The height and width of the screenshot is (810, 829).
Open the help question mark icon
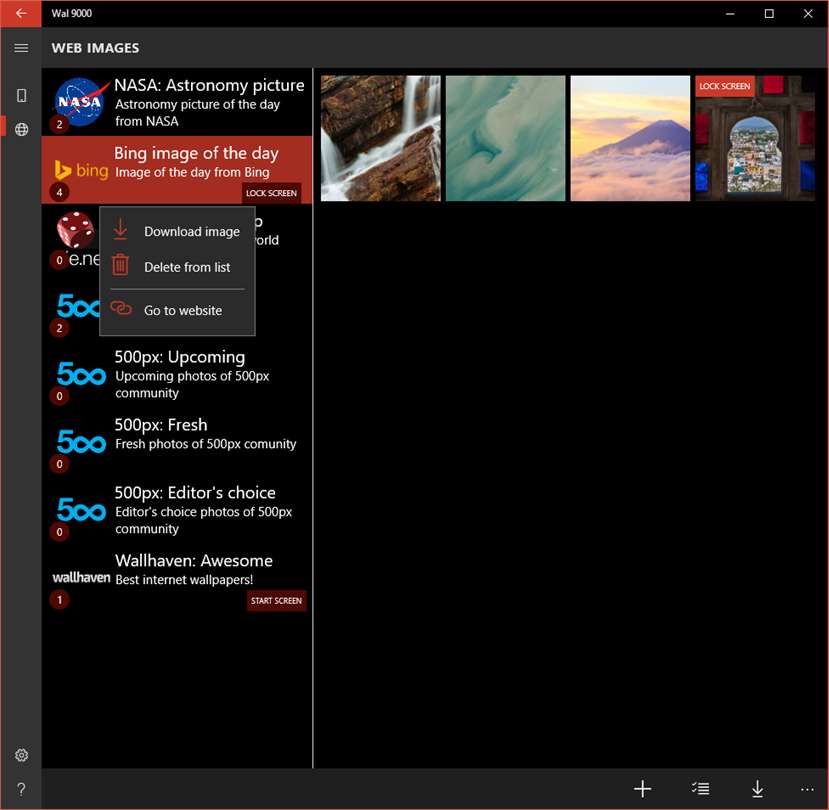click(21, 789)
